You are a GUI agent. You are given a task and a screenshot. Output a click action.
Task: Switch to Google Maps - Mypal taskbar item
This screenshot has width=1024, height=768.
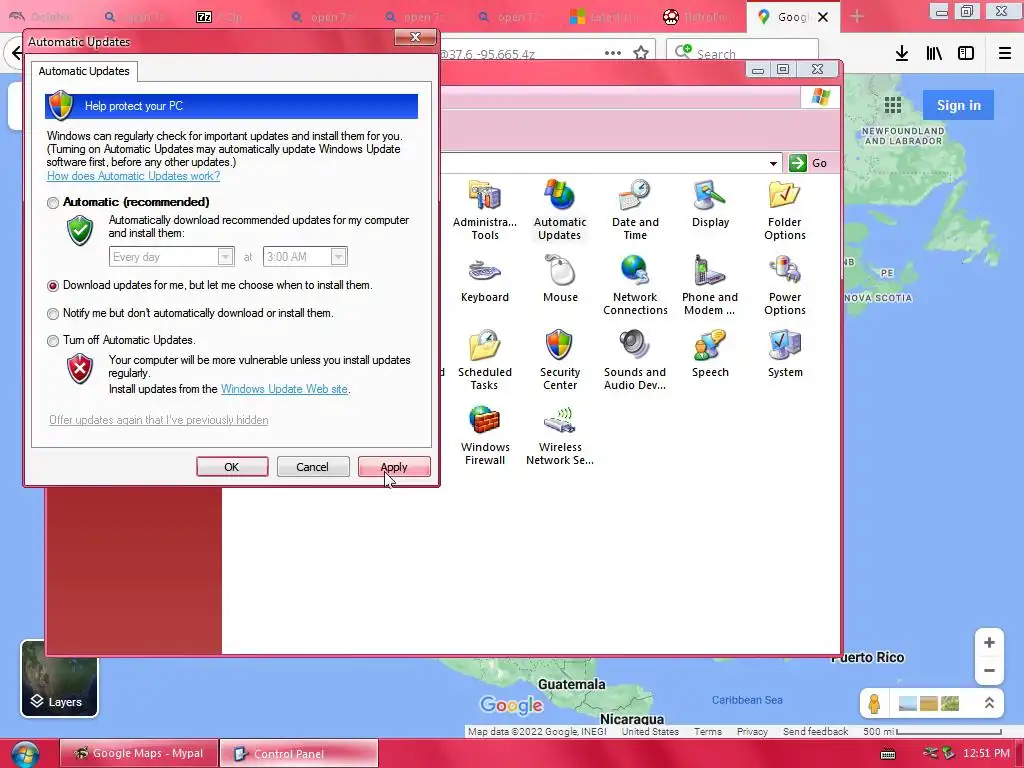pyautogui.click(x=138, y=753)
